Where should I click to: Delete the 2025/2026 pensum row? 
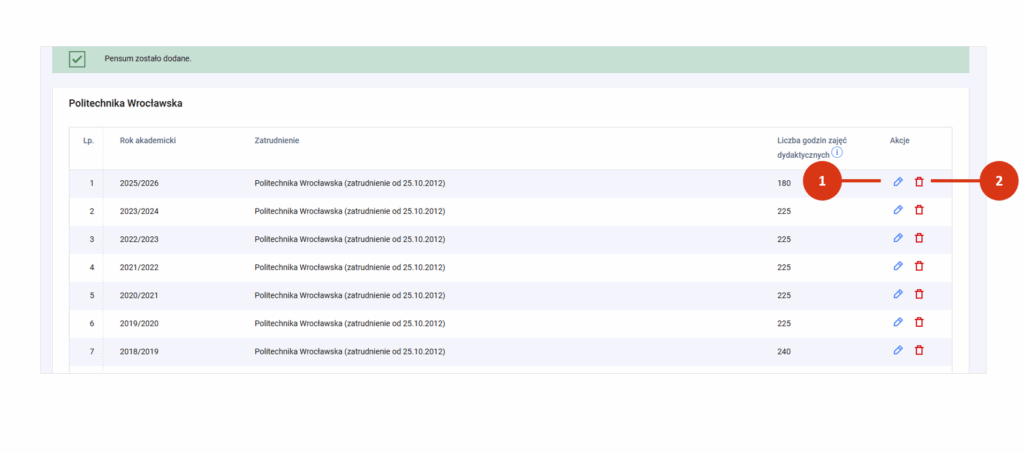tap(919, 182)
